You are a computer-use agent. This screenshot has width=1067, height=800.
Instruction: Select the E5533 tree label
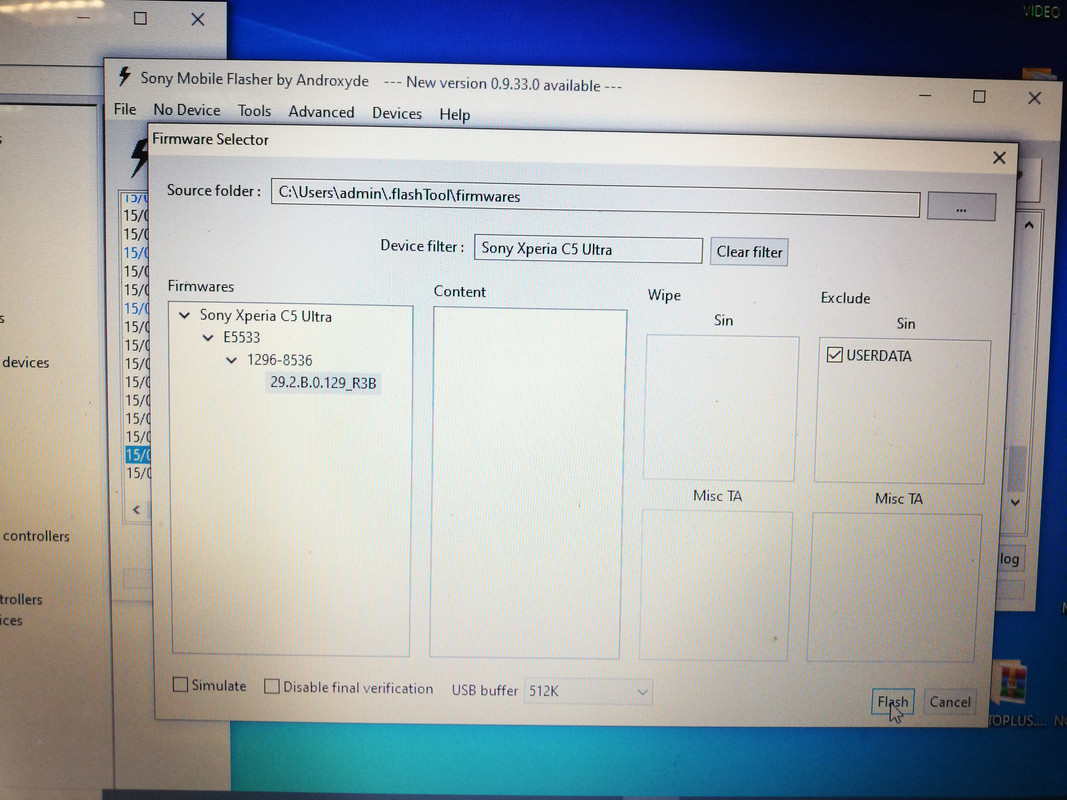pyautogui.click(x=242, y=337)
